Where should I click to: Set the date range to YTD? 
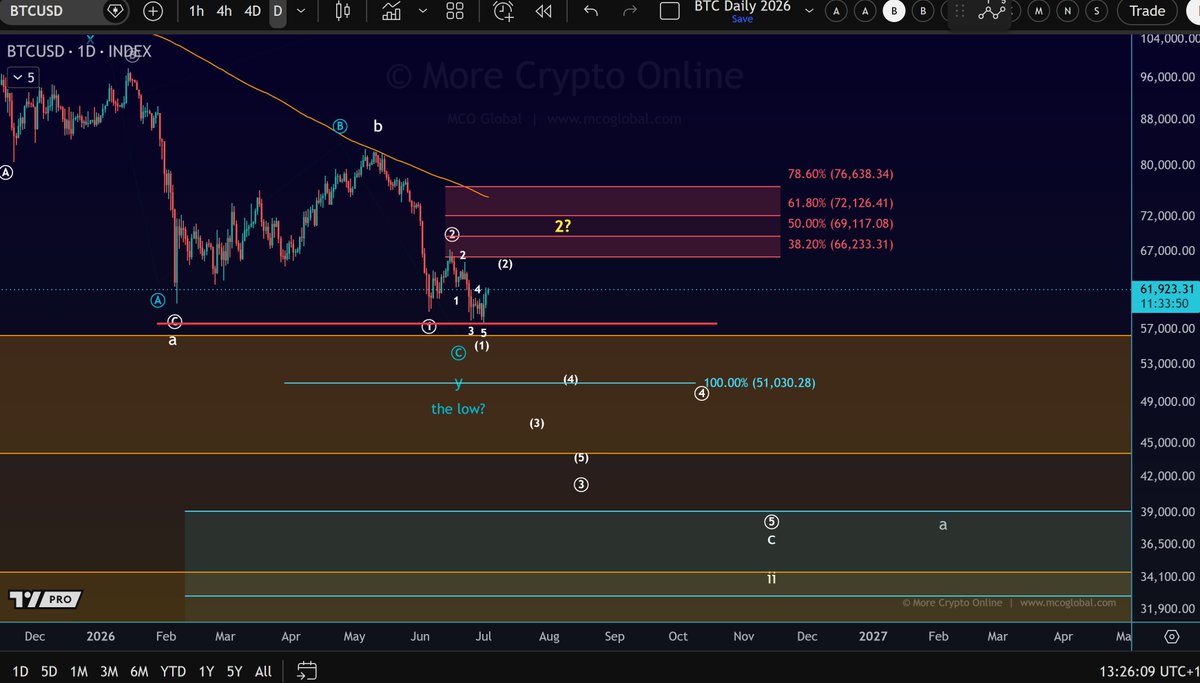(174, 671)
